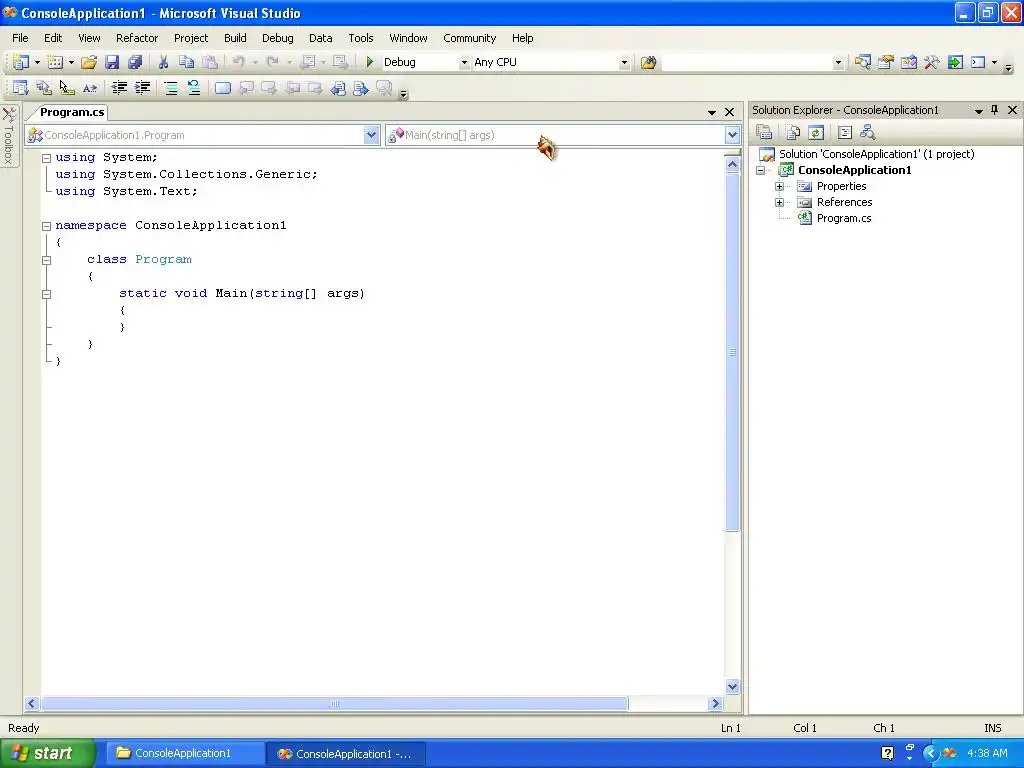The width and height of the screenshot is (1024, 768).
Task: Click Show All Files in Solution Explorer
Action: (x=793, y=133)
